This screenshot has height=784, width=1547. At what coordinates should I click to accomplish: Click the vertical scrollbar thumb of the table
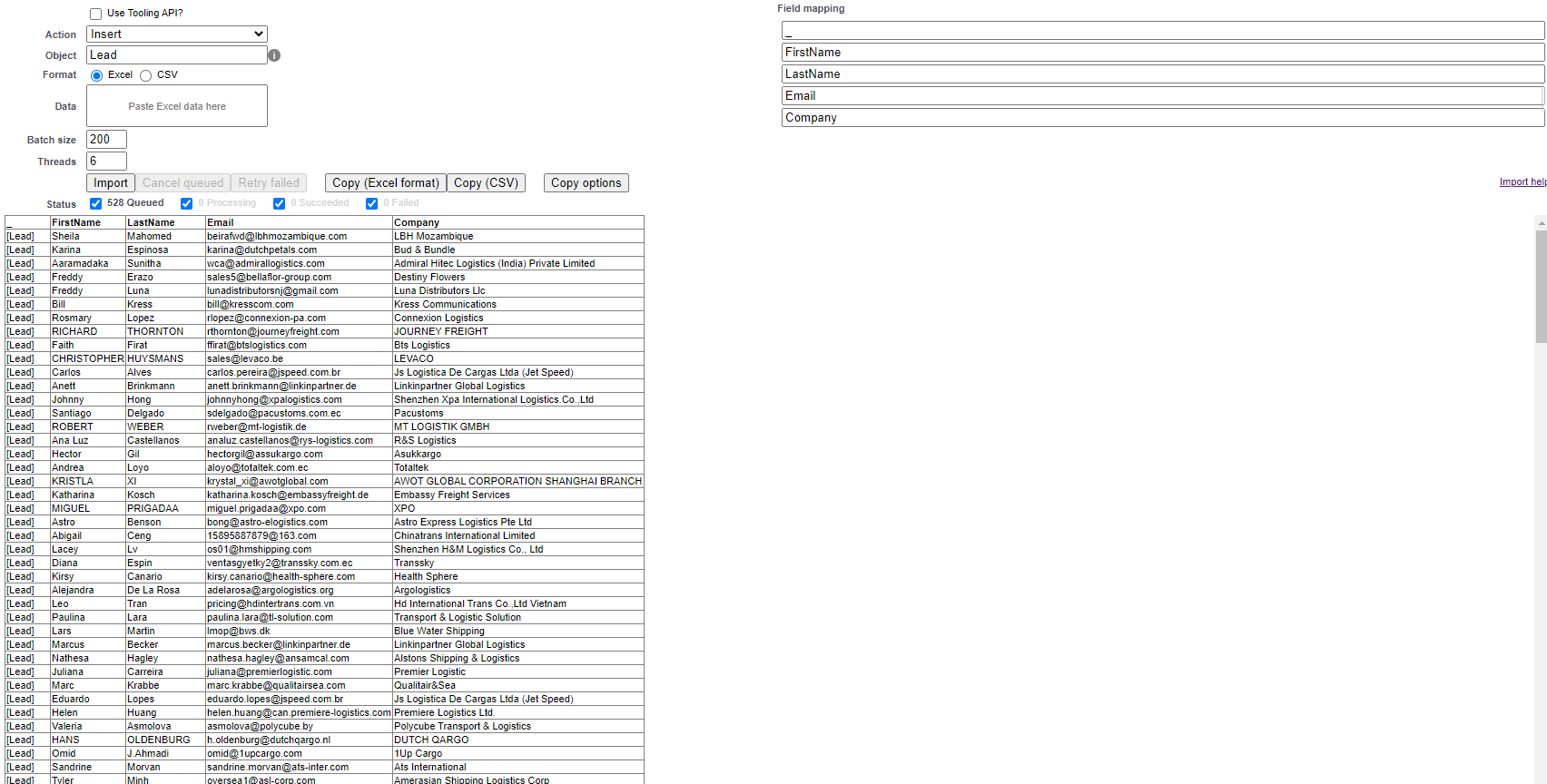1541,286
